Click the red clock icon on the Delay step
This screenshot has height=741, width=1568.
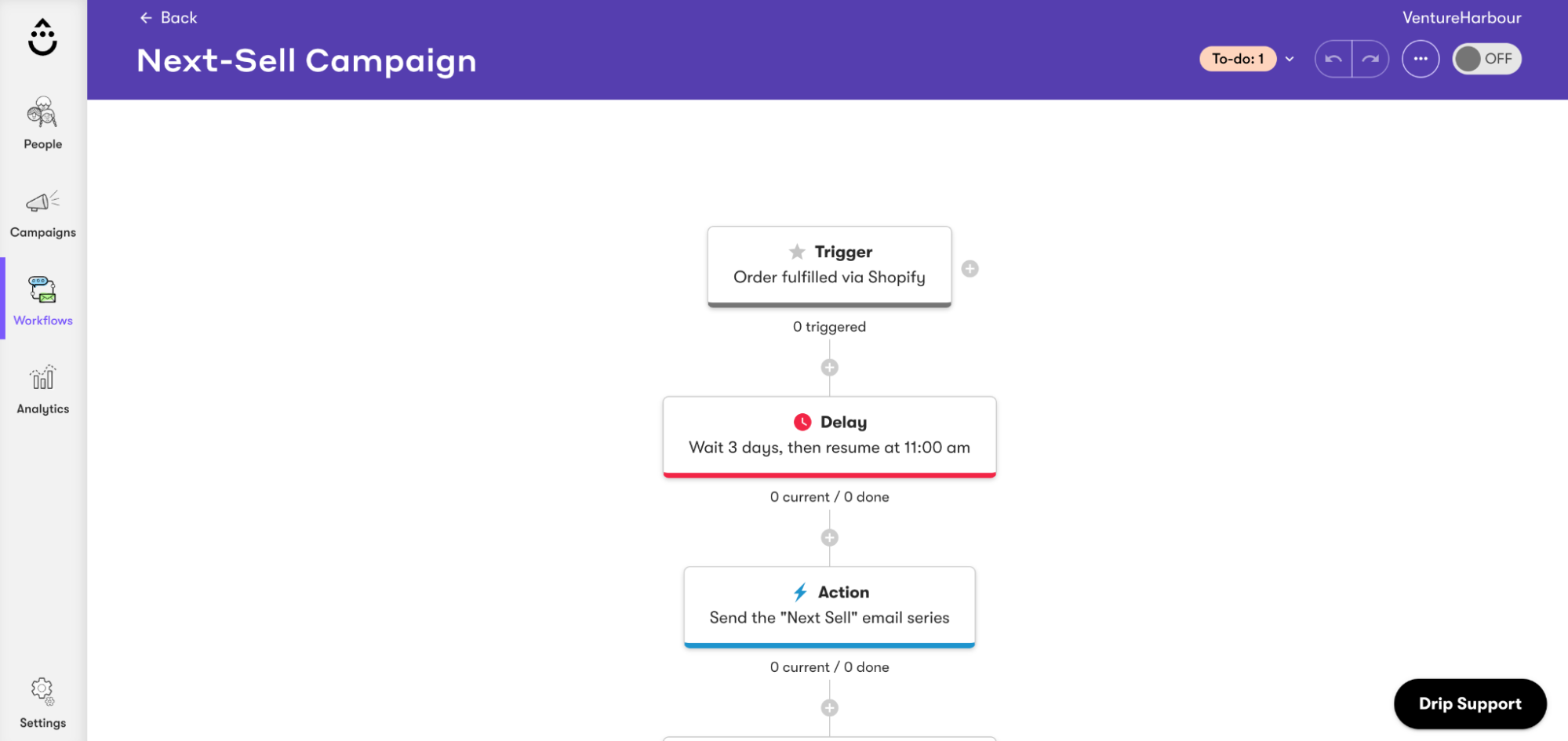802,422
